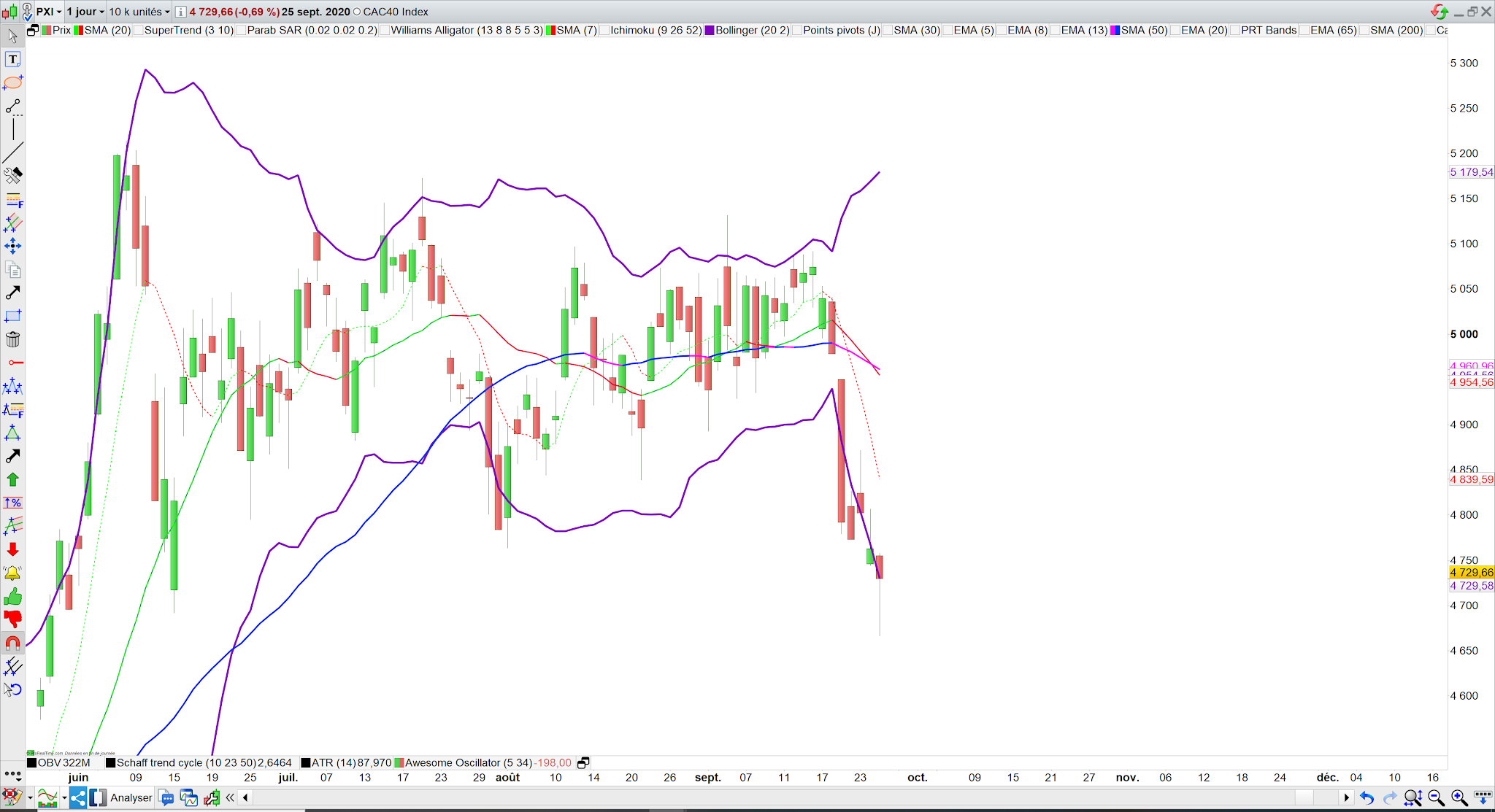Select the rectangle drawing tool
Viewport: 1495px width, 812px height.
pos(12,316)
